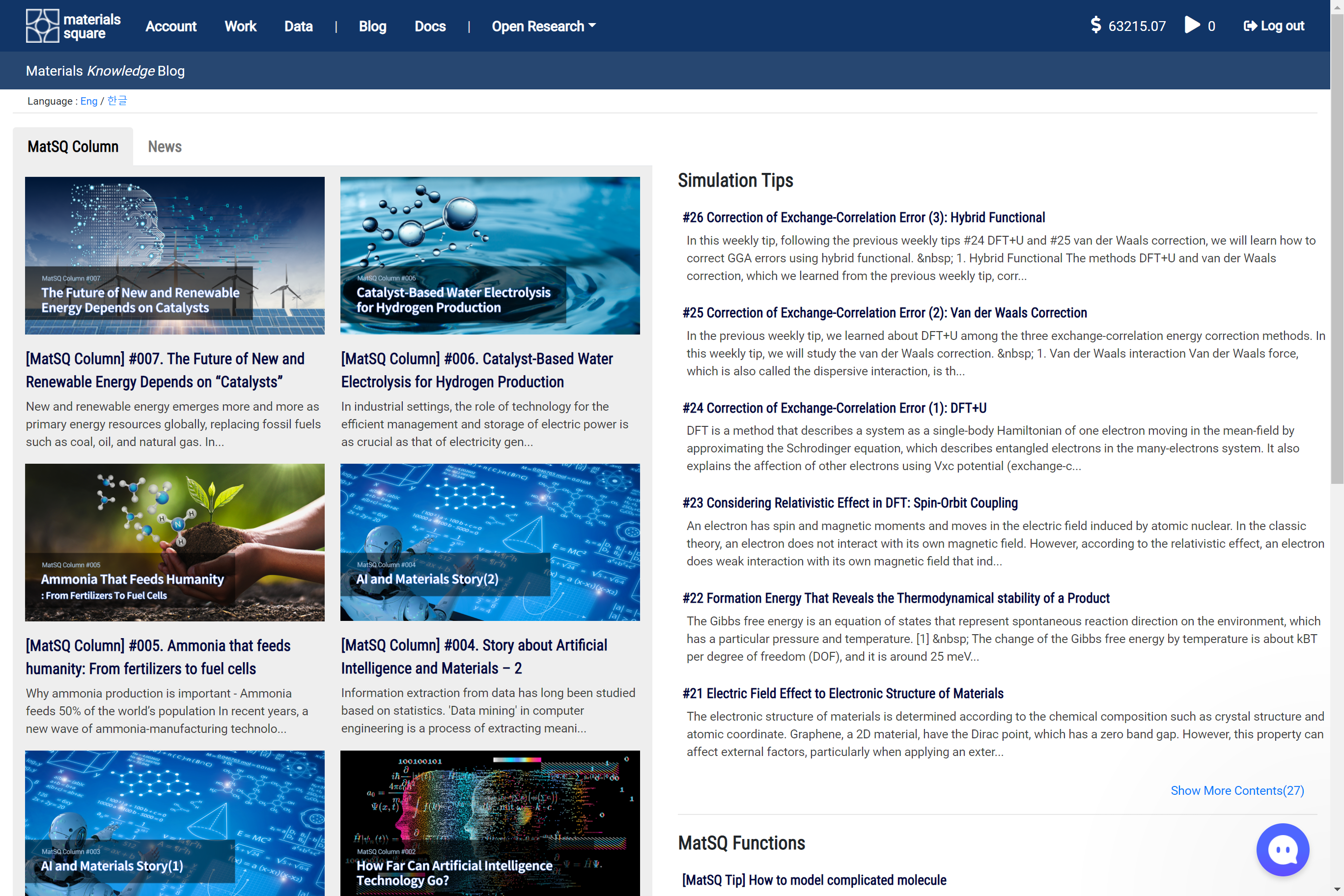Switch language to Korean (한글)
This screenshot has height=896, width=1344.
117,101
